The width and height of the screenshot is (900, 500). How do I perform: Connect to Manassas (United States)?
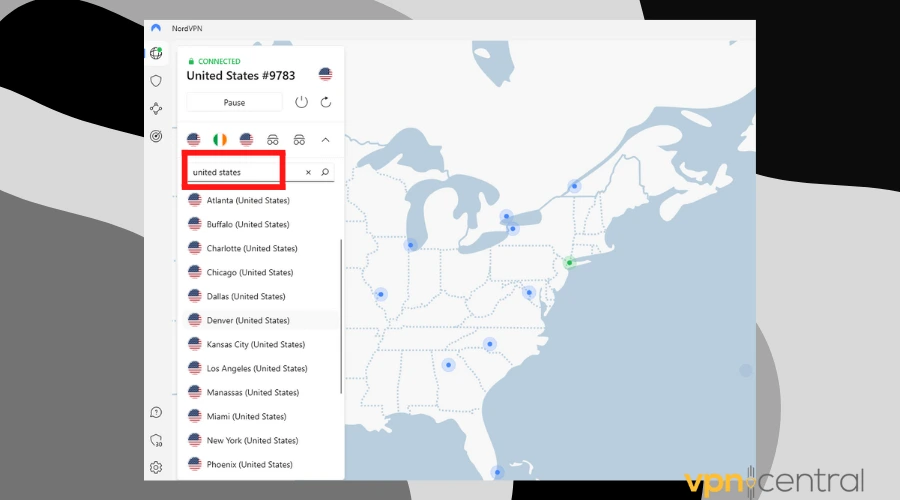coord(260,393)
